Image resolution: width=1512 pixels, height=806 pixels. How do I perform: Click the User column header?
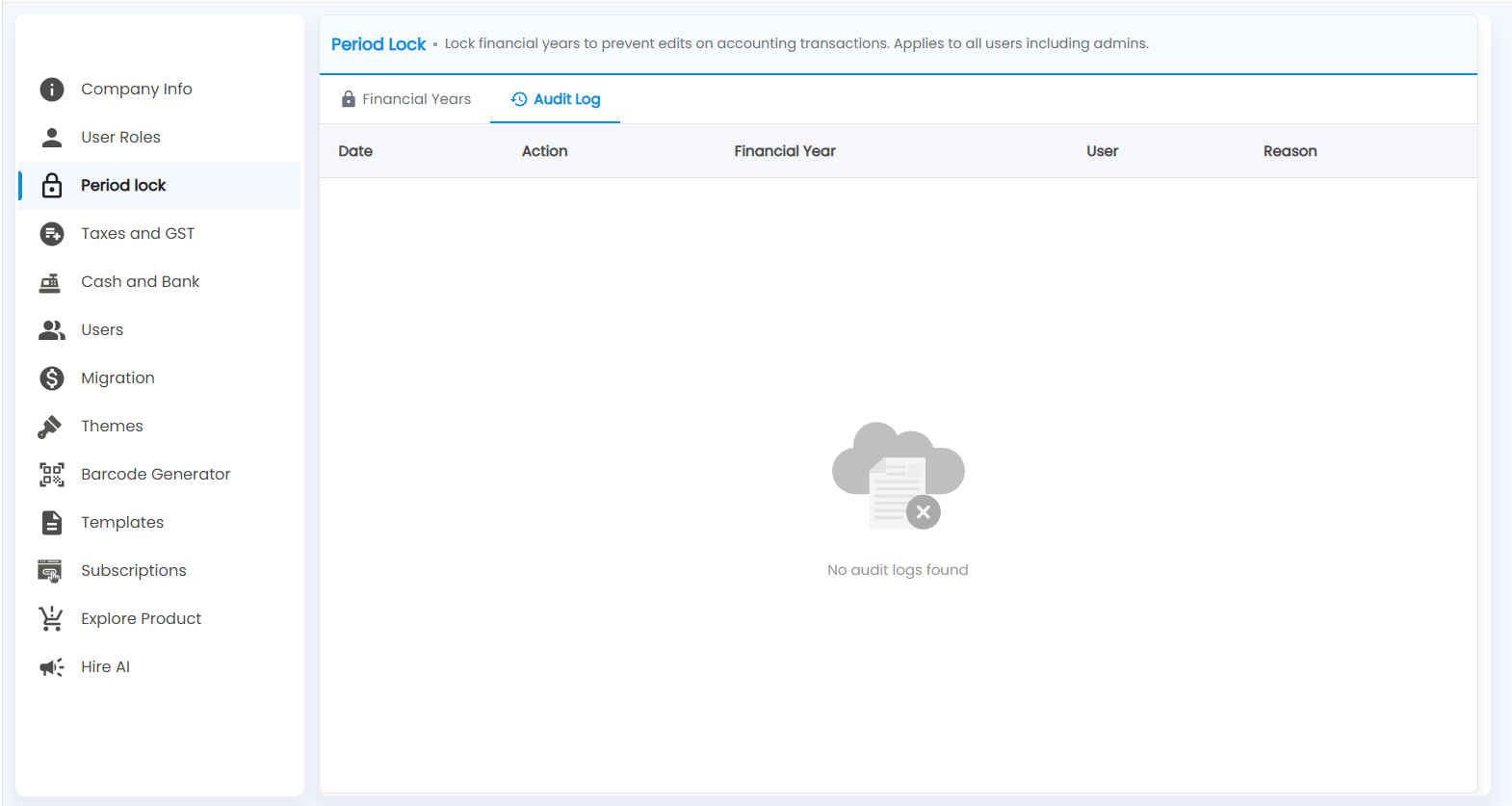(x=1102, y=151)
